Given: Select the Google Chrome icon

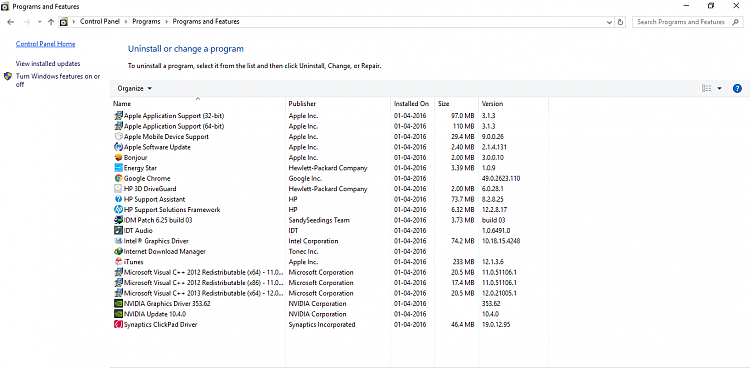Looking at the screenshot, I should point(119,178).
